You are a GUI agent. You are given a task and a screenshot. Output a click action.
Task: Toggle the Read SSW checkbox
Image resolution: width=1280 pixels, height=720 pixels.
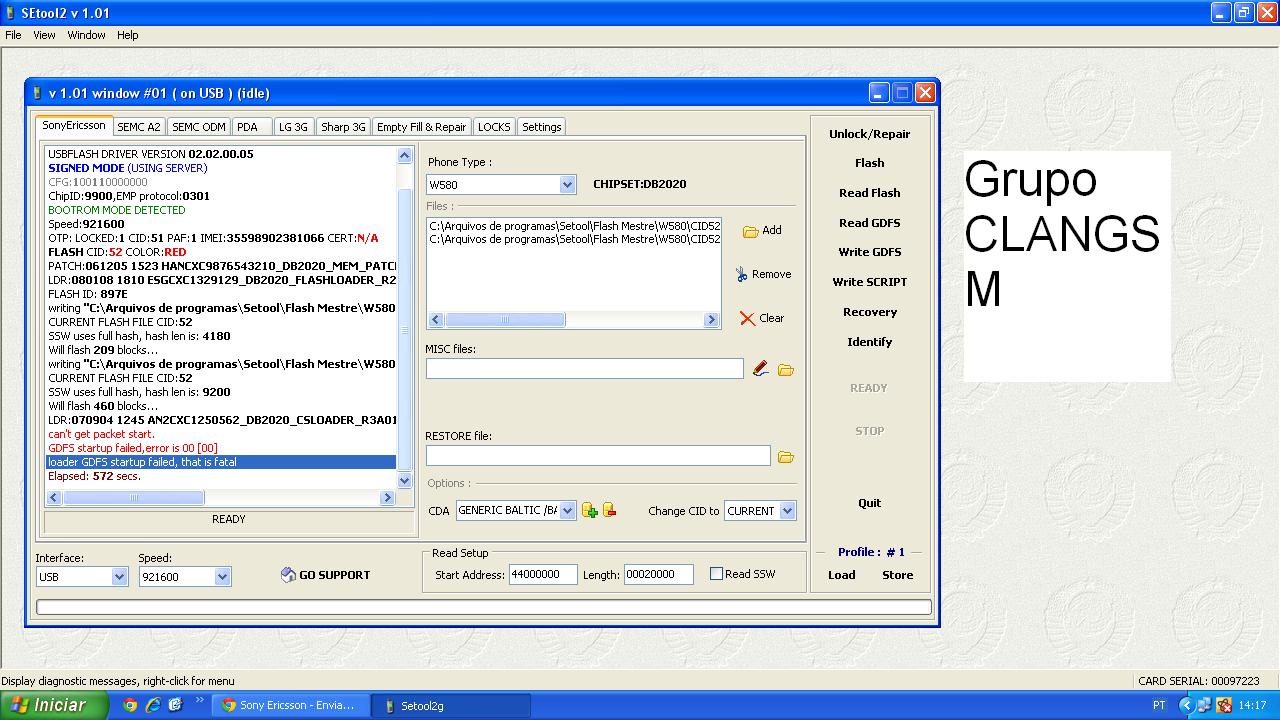coord(716,574)
